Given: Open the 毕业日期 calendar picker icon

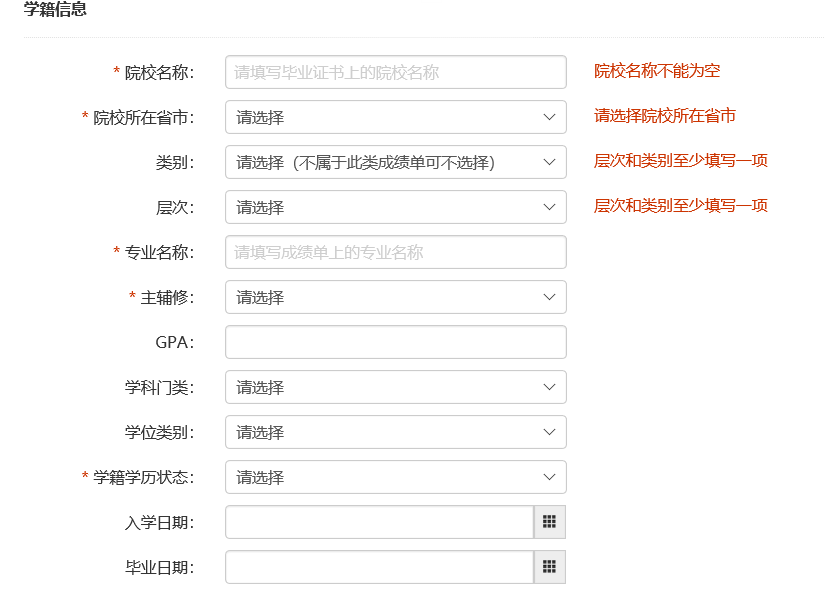Looking at the screenshot, I should 549,567.
